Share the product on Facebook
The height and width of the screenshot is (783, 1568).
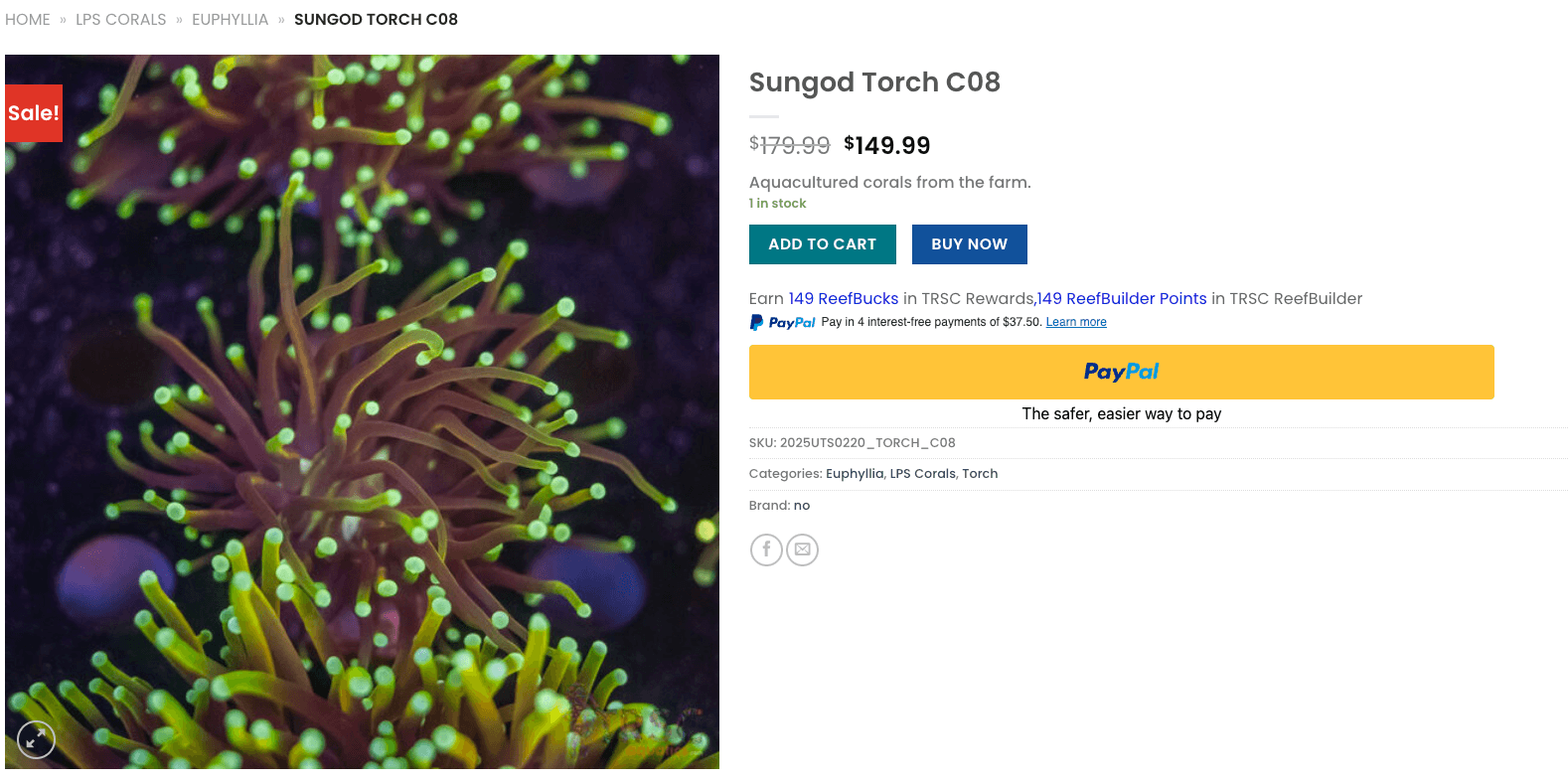coord(766,549)
